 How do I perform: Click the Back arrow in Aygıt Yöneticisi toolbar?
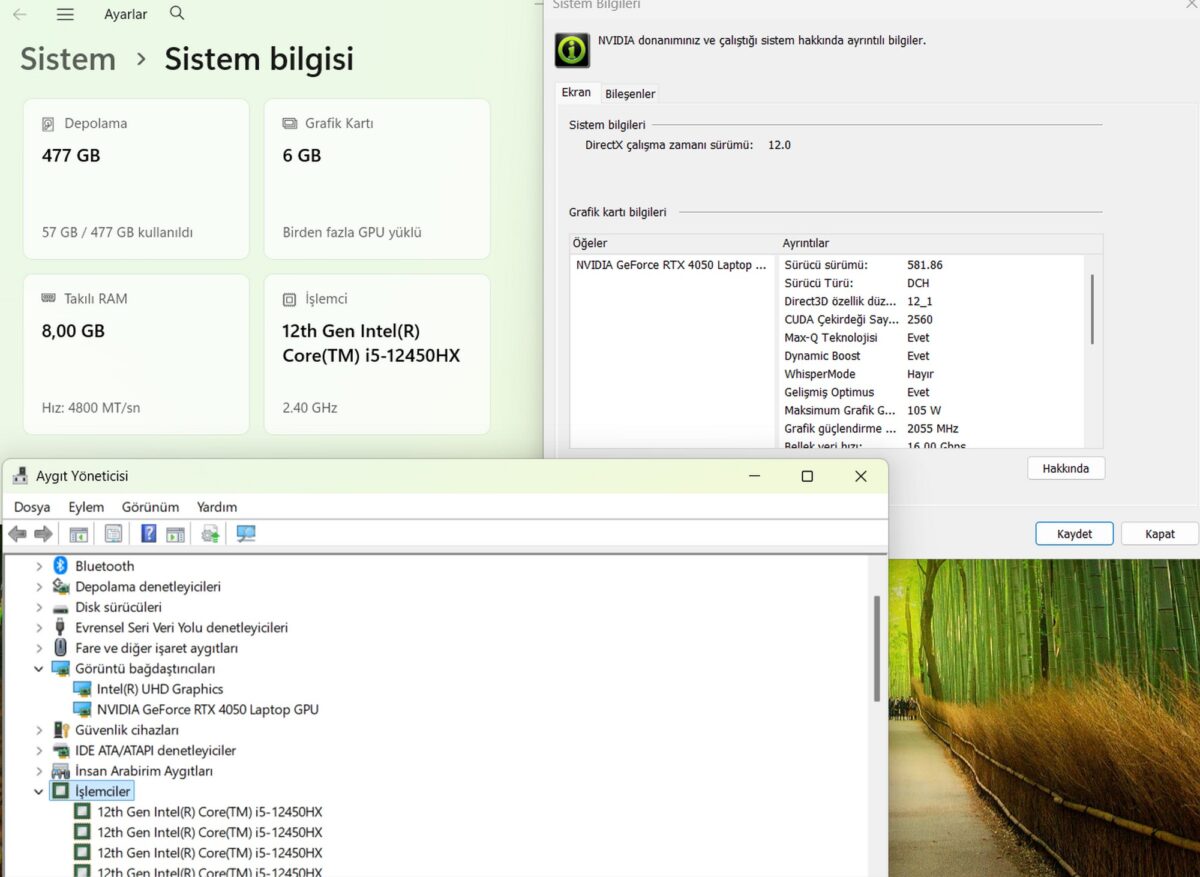[17, 534]
